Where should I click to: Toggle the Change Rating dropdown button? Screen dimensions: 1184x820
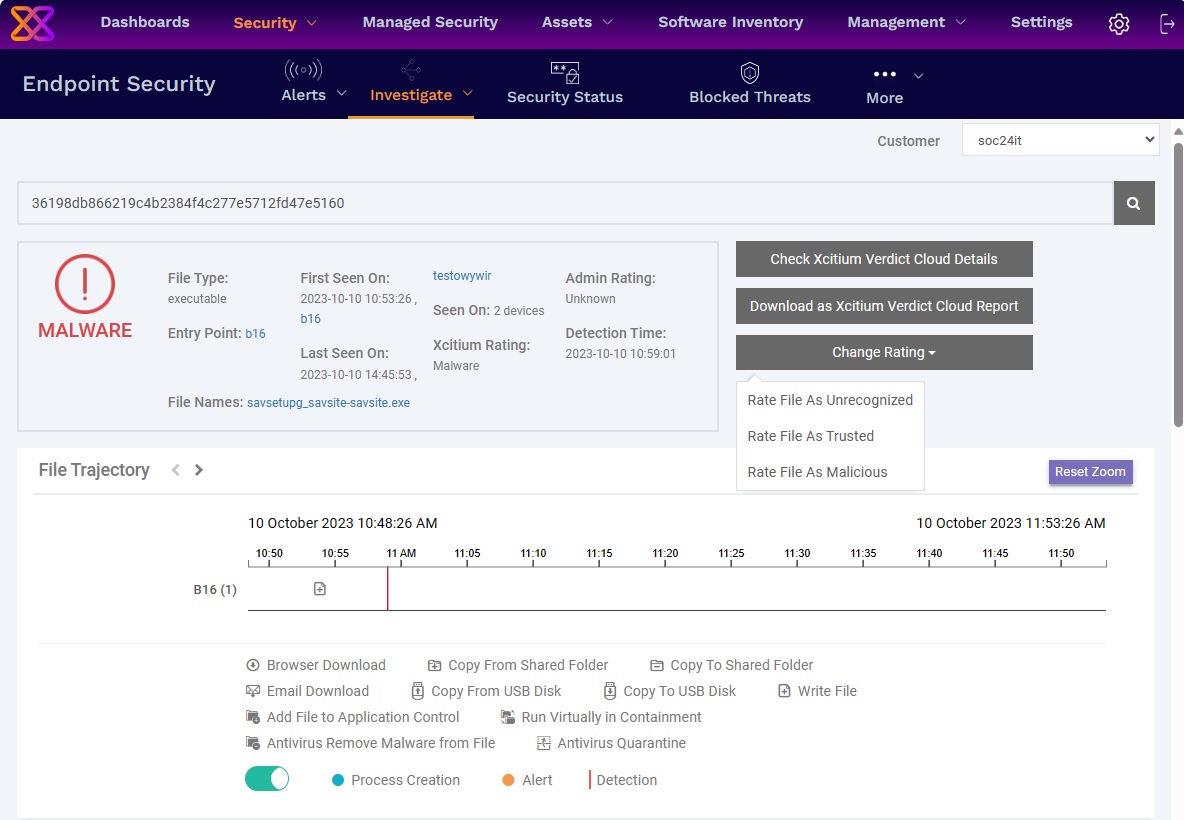tap(884, 353)
